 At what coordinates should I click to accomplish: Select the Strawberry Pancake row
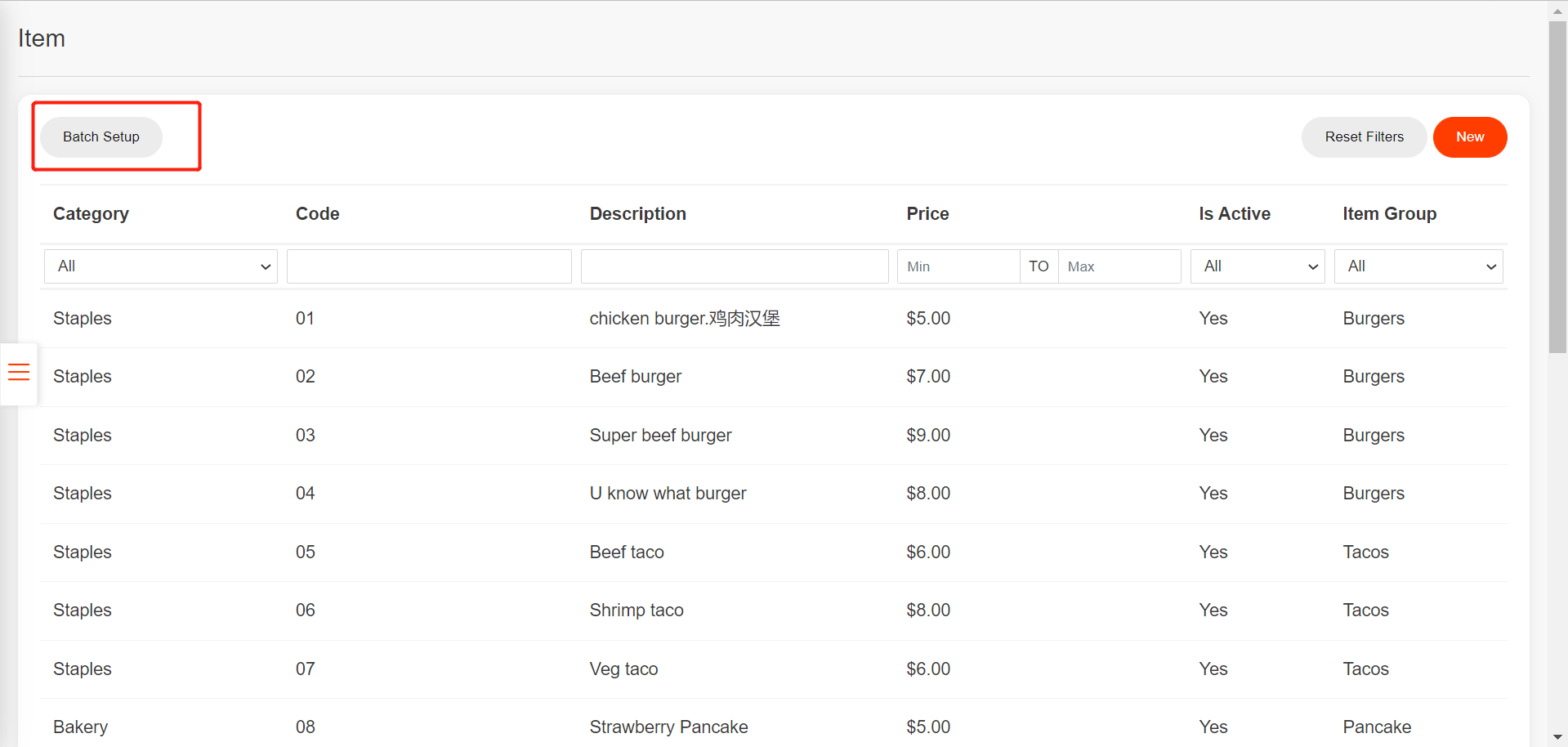668,727
